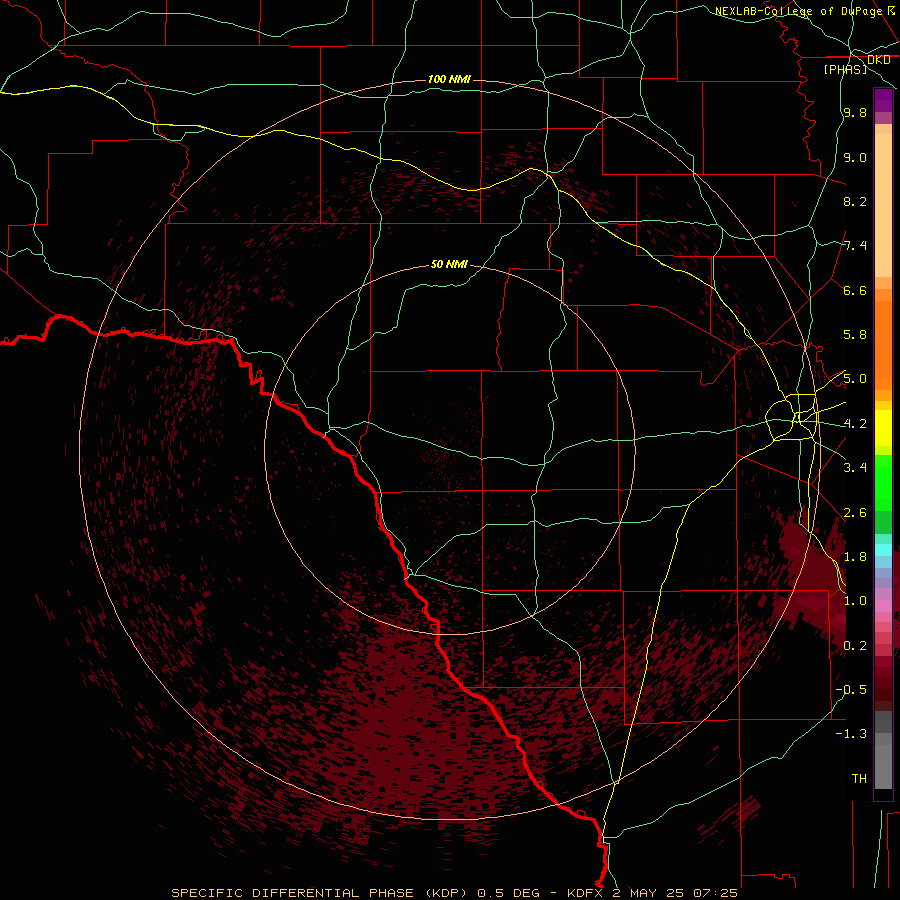
Task: Click the 9.0 value on the color scale
Action: coord(855,157)
